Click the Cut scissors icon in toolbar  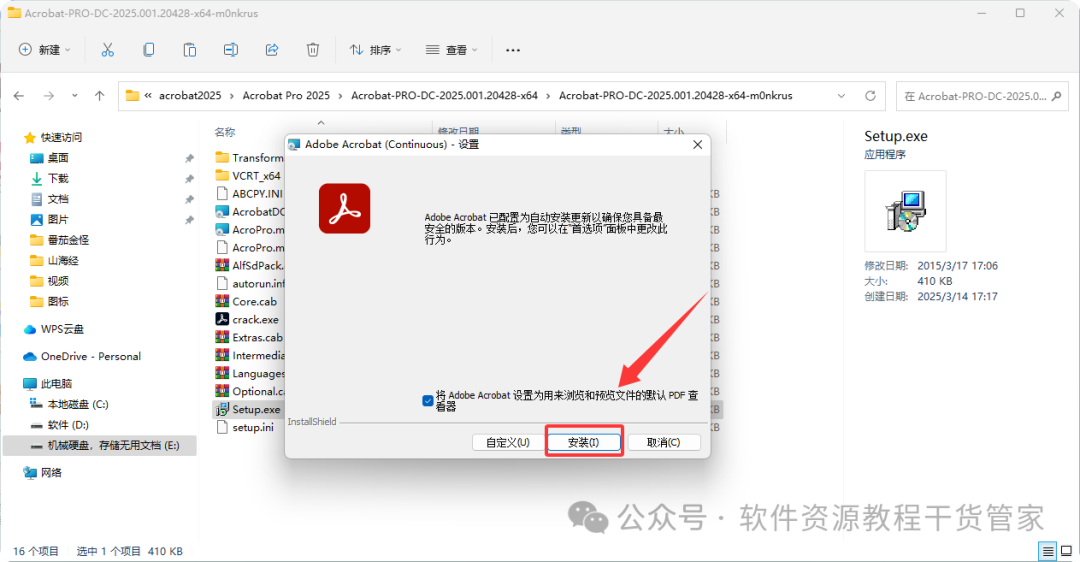[x=107, y=50]
